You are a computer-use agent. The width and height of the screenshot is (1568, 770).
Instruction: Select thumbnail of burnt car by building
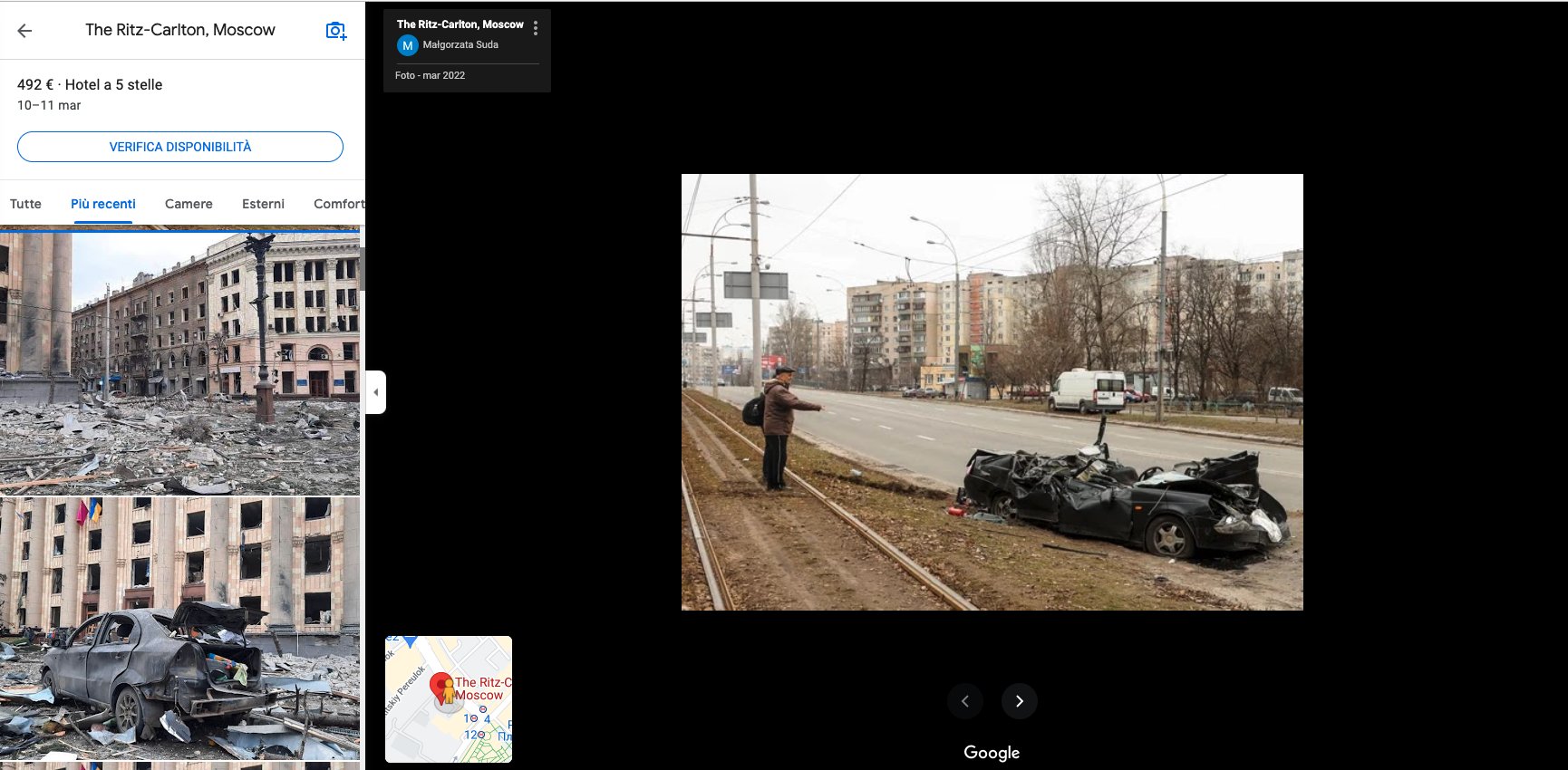179,629
